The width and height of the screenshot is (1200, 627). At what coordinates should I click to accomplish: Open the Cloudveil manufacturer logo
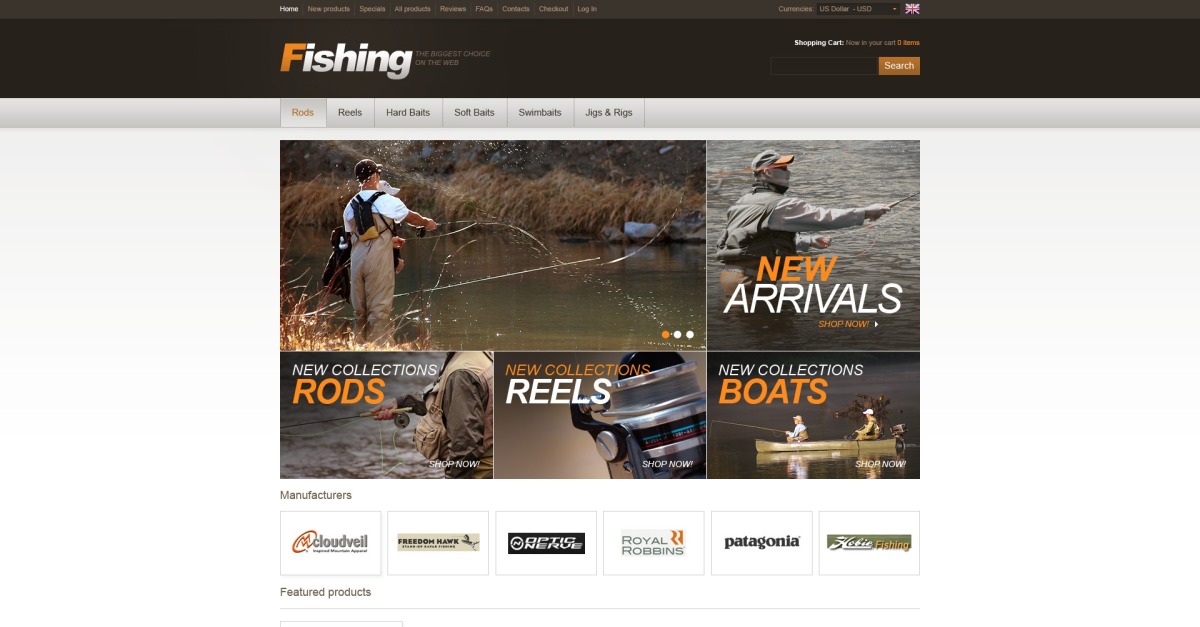[x=330, y=543]
